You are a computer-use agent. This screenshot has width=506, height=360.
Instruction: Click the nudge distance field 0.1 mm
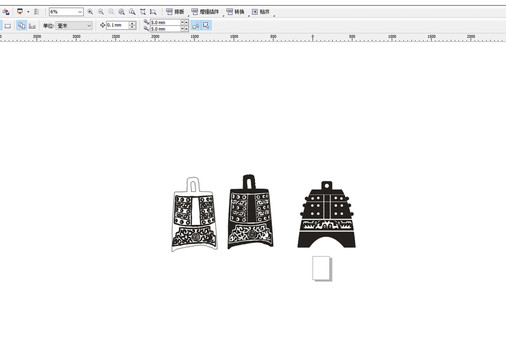point(117,25)
